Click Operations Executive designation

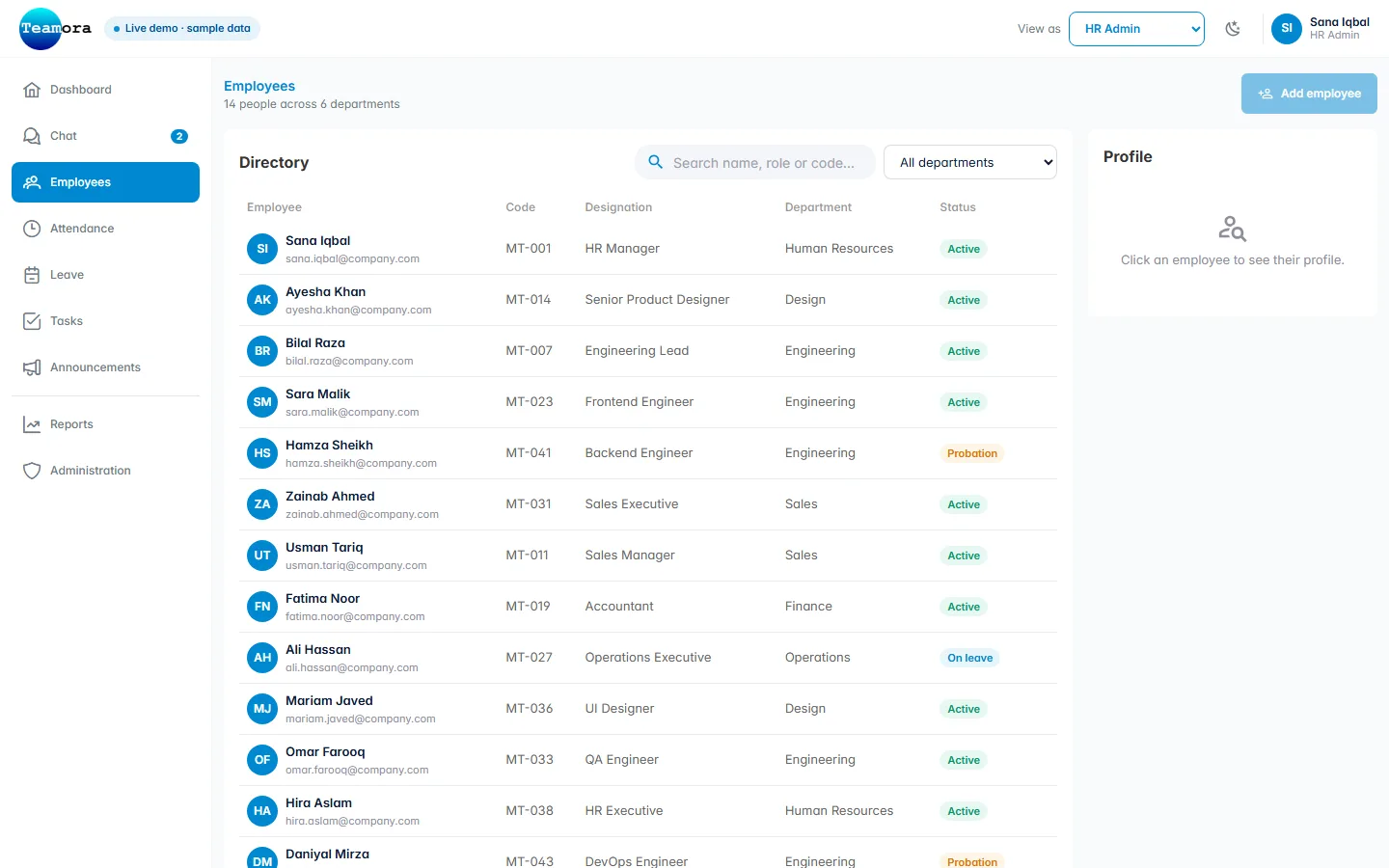click(648, 658)
